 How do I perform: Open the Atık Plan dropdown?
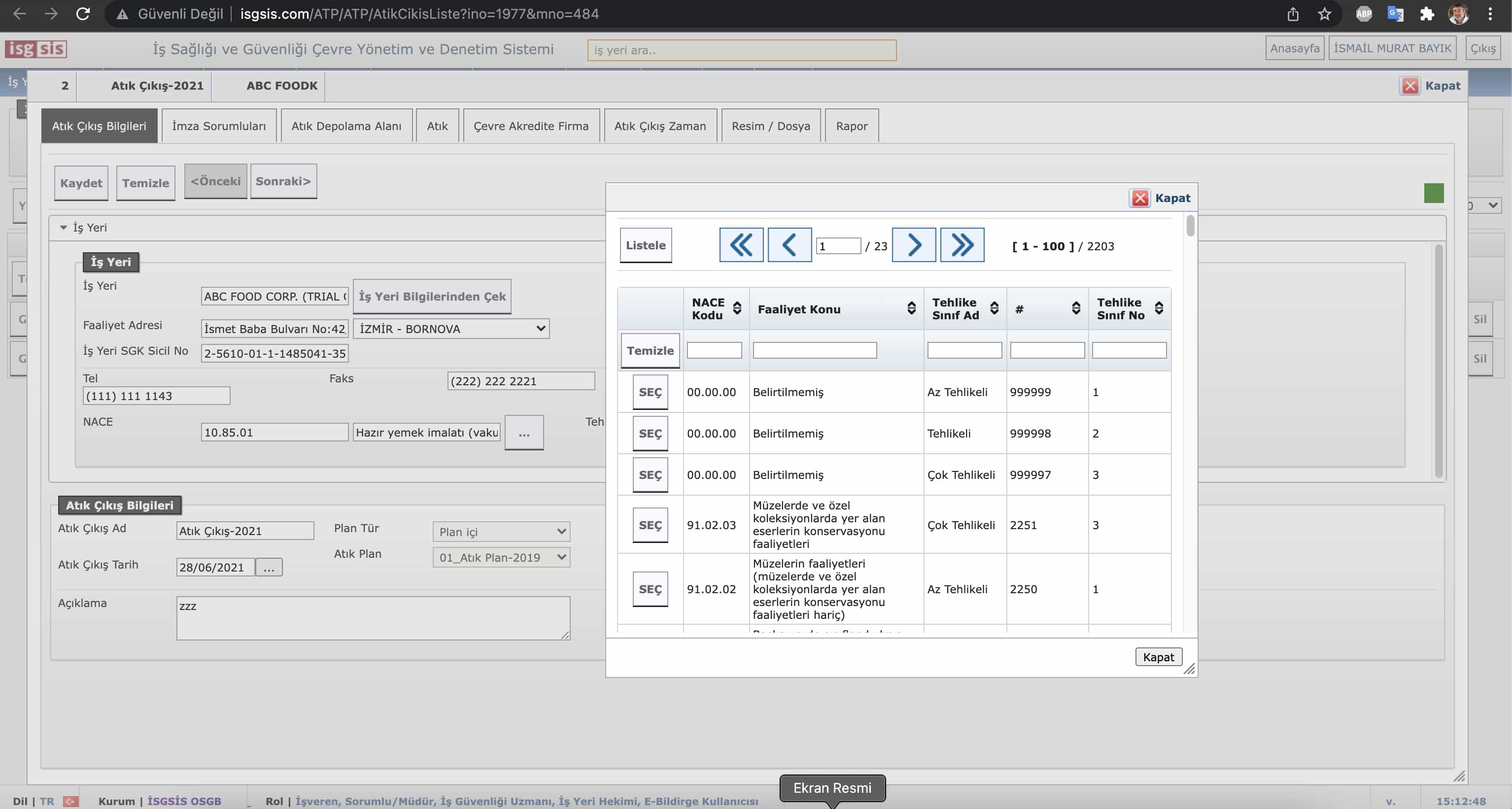[x=501, y=557]
